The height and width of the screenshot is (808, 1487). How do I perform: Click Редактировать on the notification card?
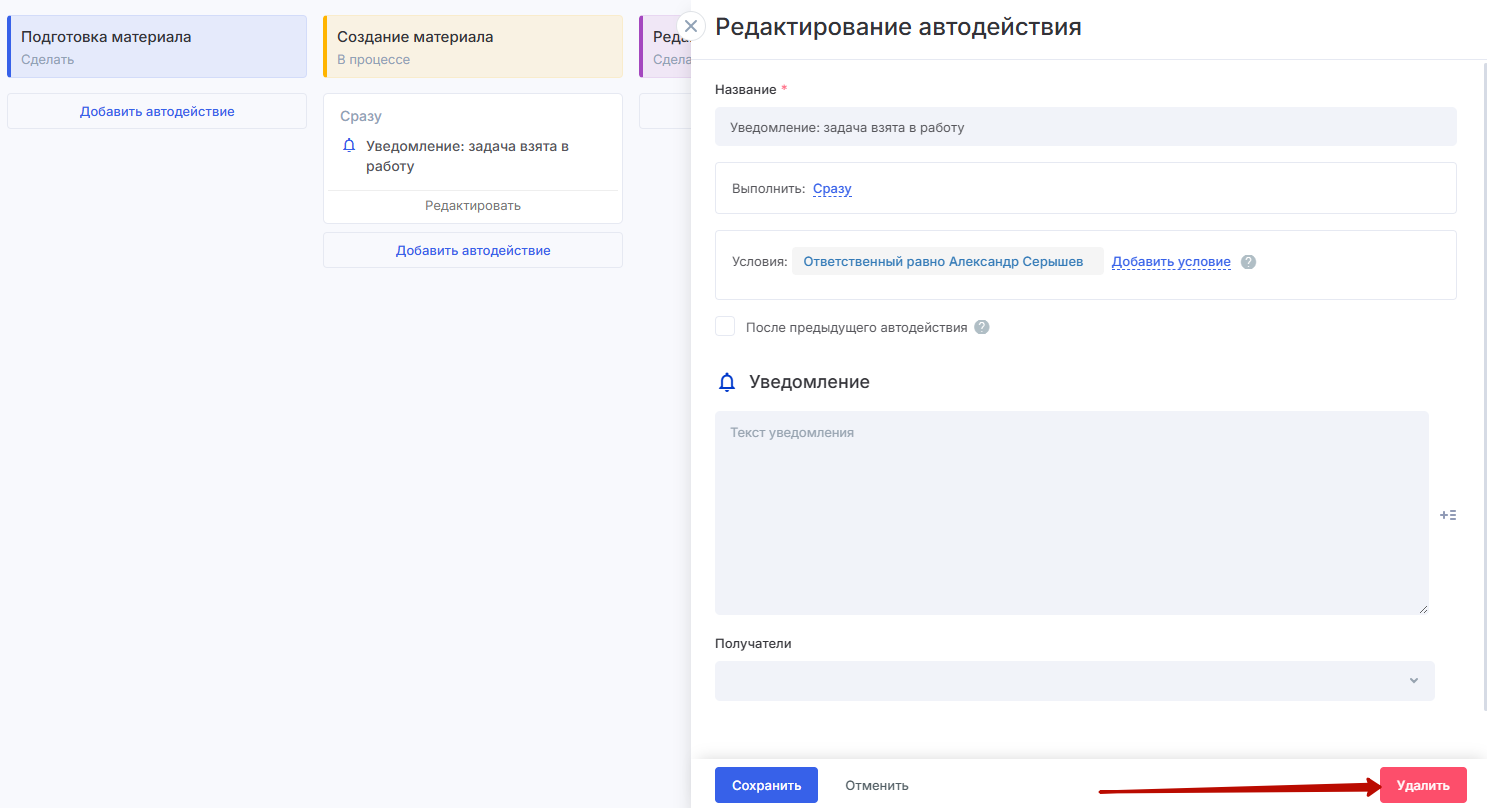tap(473, 206)
